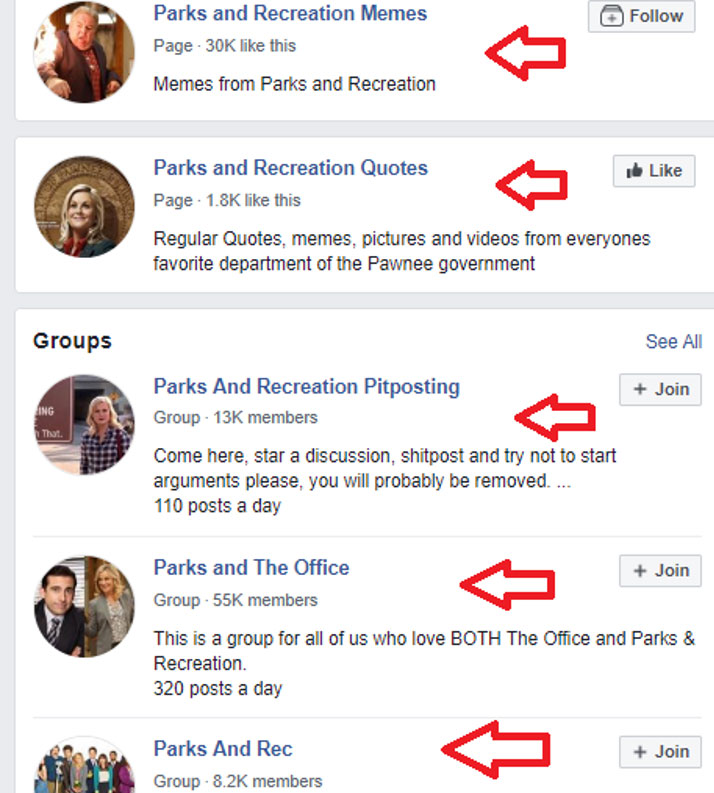The height and width of the screenshot is (793, 714).
Task: Open Parks and The Office title link
Action: (251, 568)
